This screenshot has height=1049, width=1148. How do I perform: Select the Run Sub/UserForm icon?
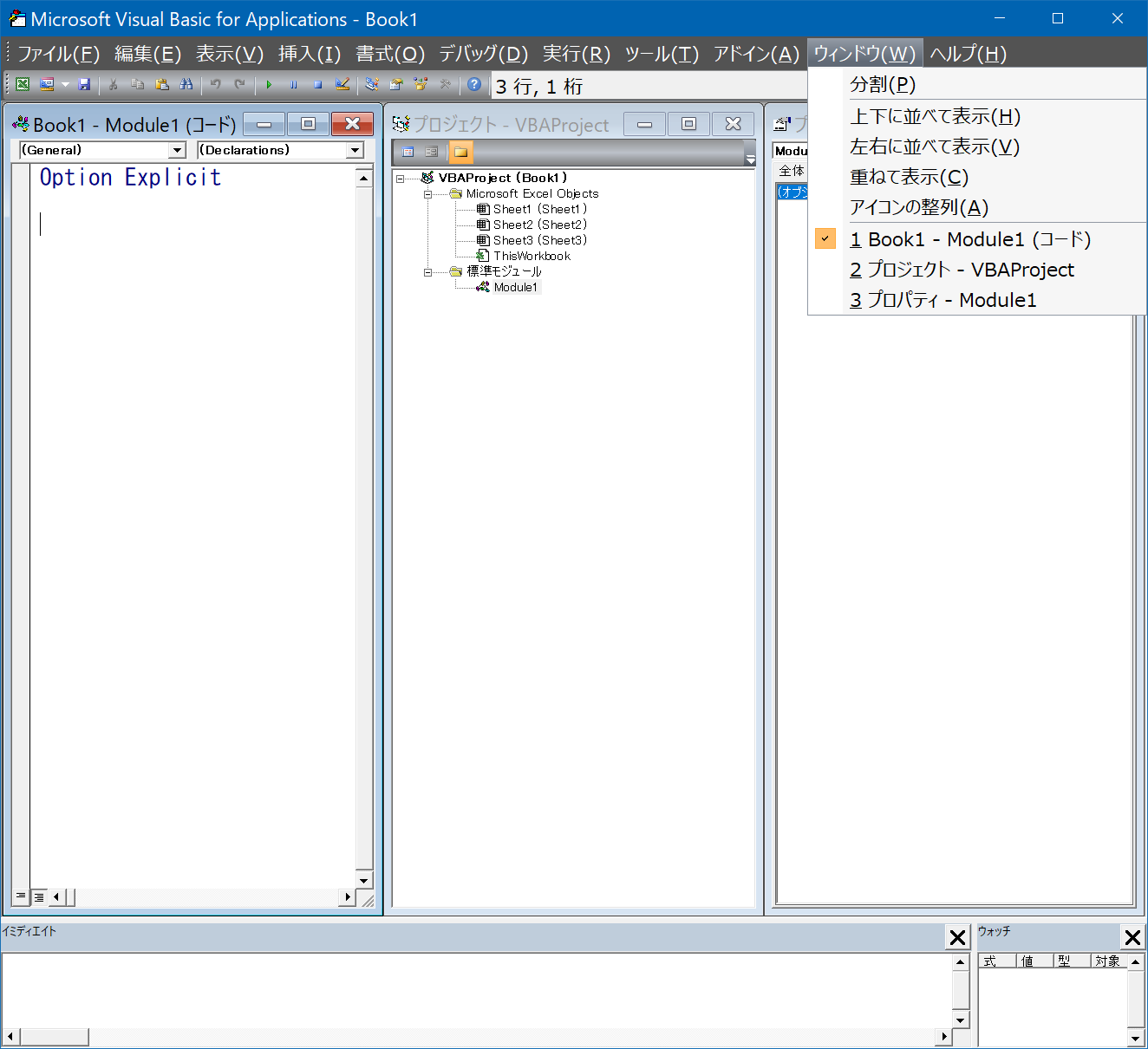270,84
